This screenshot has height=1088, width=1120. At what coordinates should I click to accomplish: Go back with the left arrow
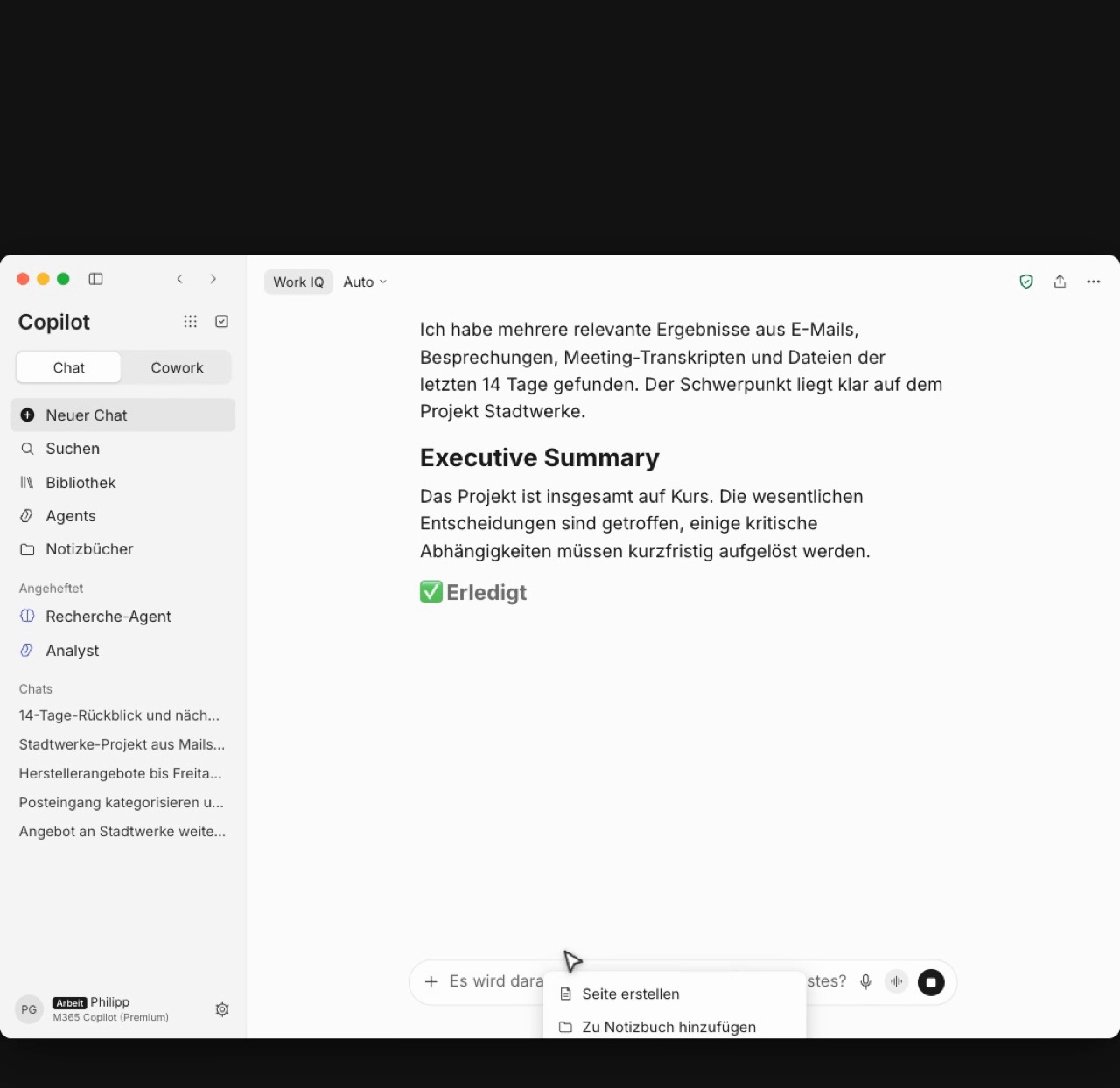click(x=180, y=279)
